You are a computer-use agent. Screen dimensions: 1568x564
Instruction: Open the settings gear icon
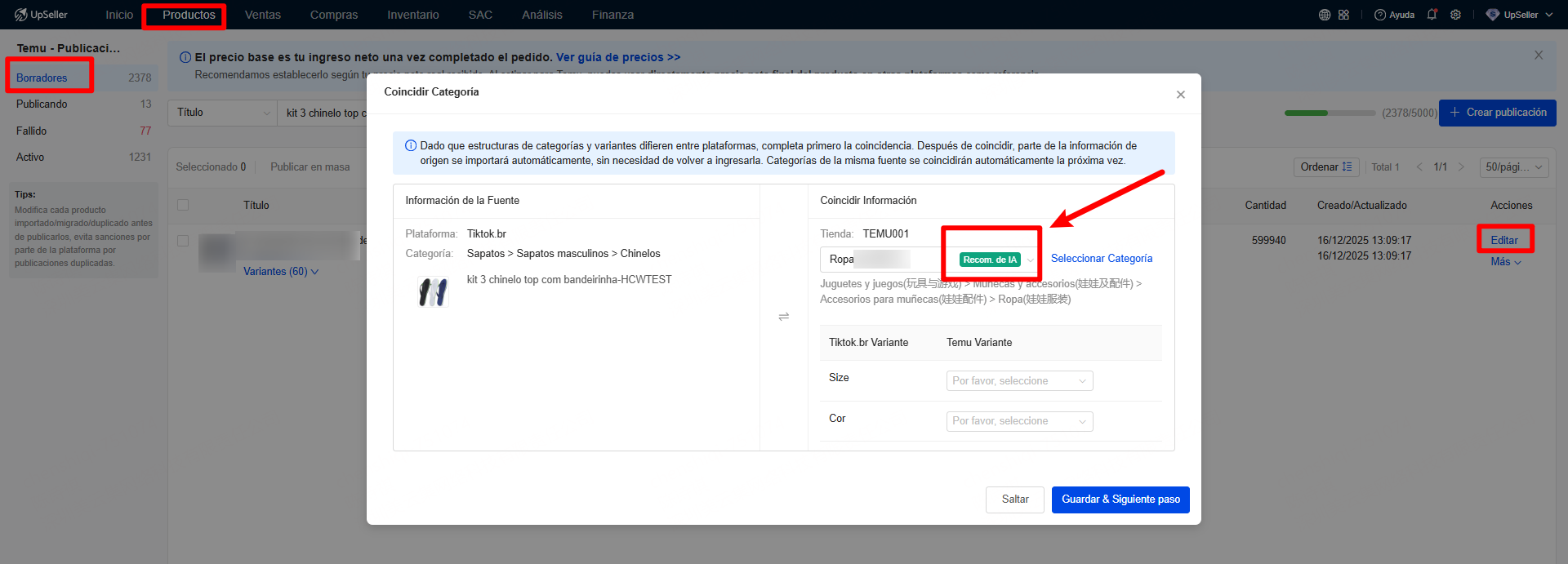pyautogui.click(x=1455, y=15)
